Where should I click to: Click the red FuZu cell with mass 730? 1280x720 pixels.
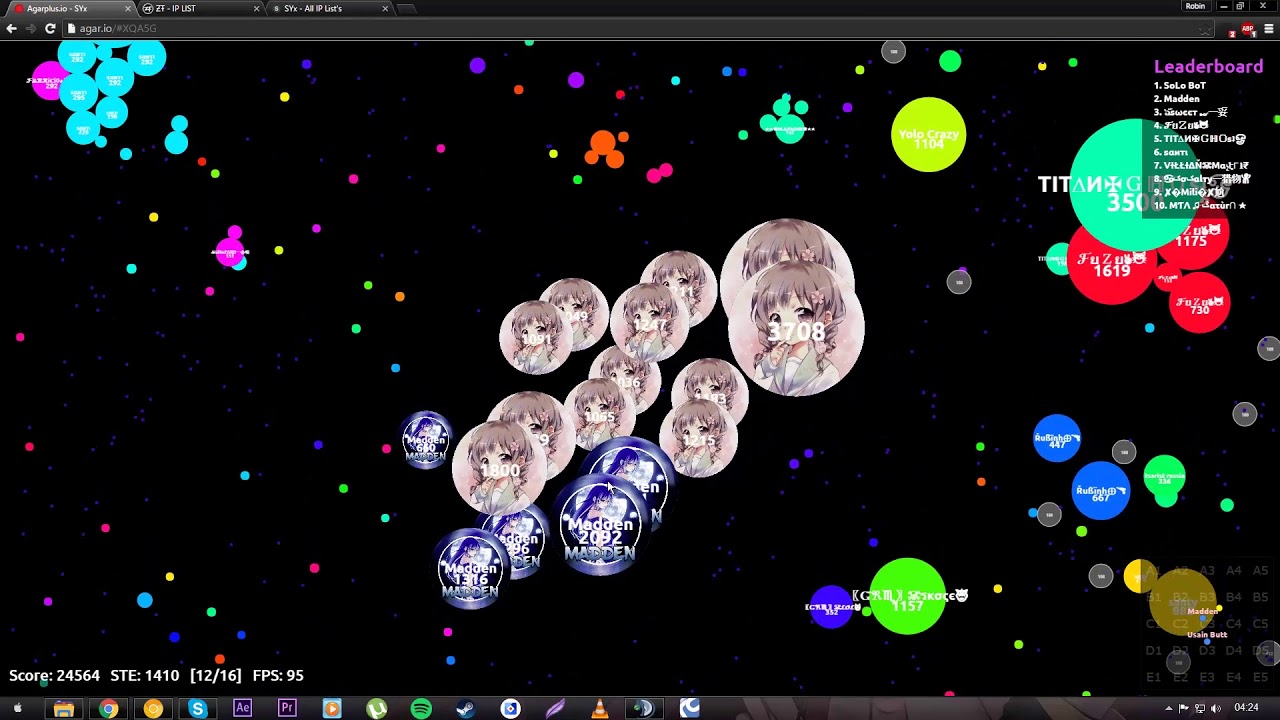(x=1199, y=303)
